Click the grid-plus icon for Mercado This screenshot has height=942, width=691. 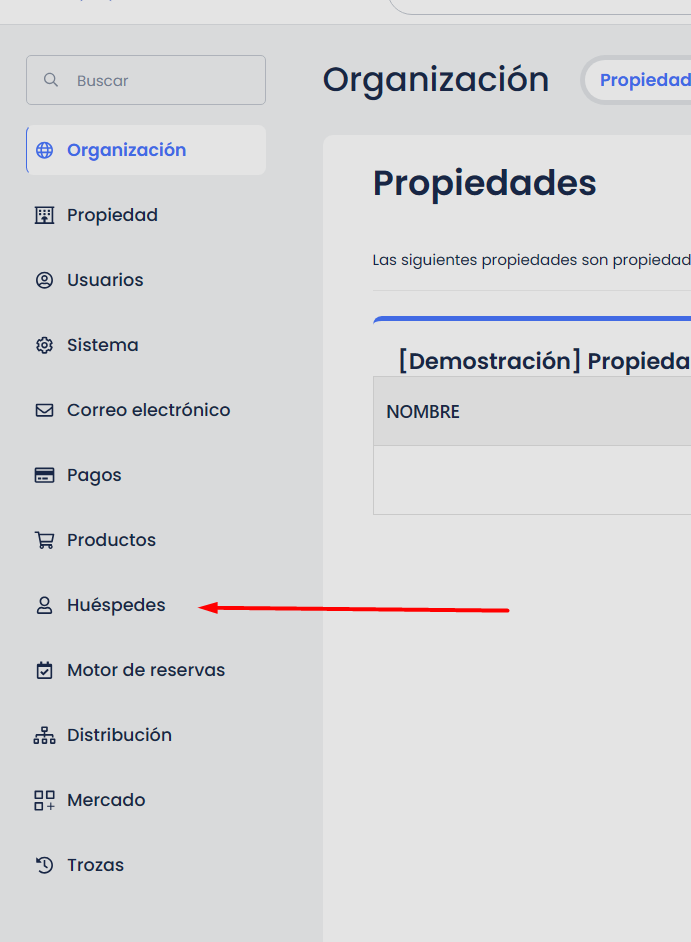click(44, 800)
